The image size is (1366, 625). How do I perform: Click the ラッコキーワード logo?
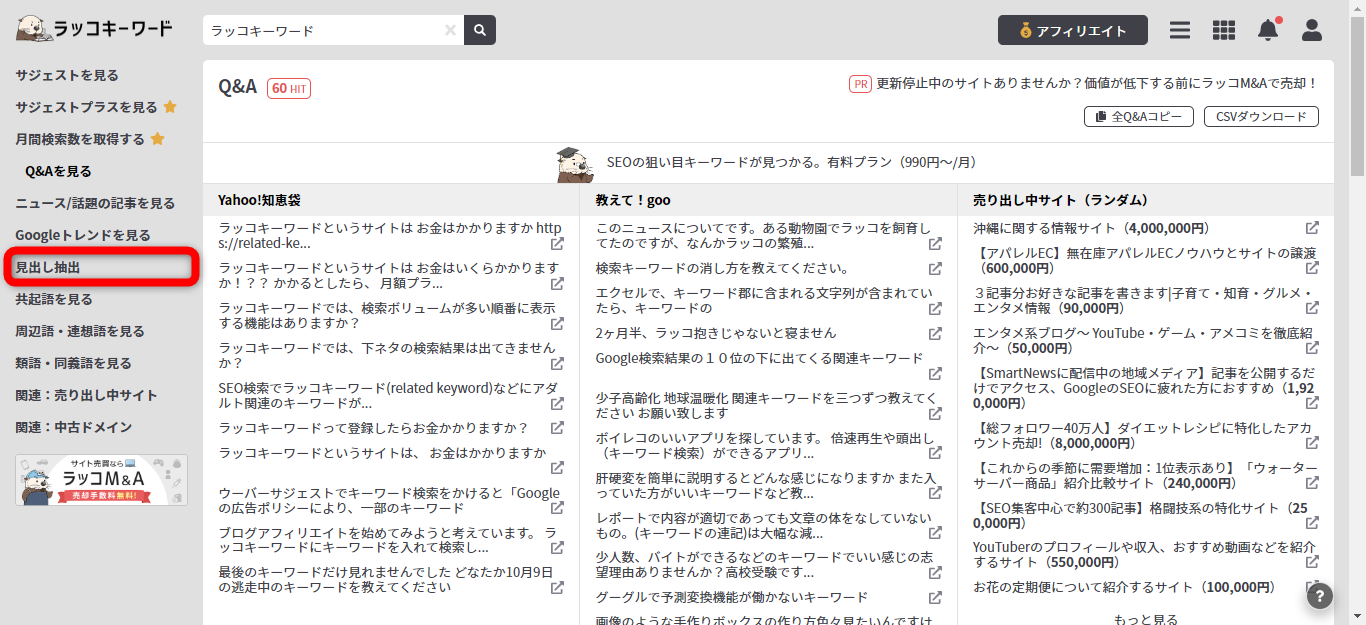[94, 29]
